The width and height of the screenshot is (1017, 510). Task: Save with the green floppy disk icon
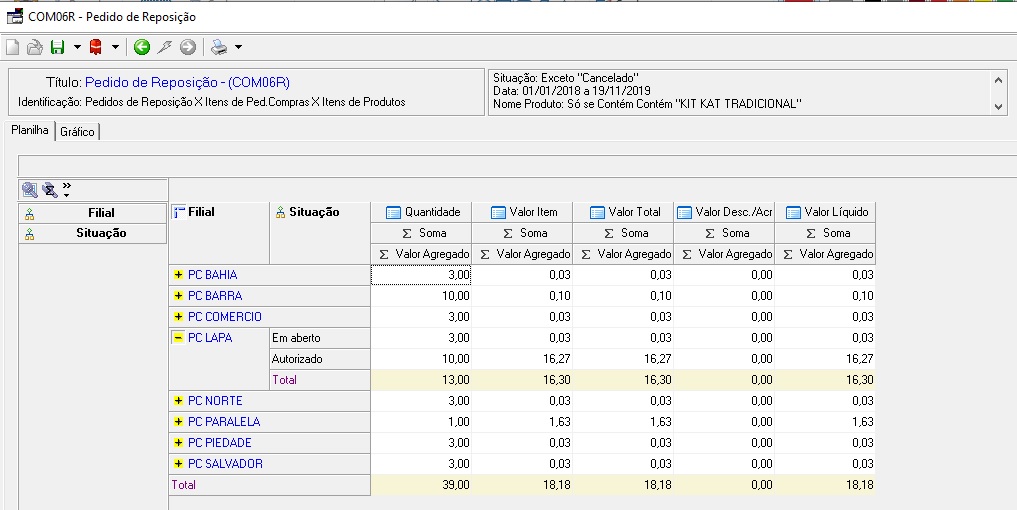58,47
